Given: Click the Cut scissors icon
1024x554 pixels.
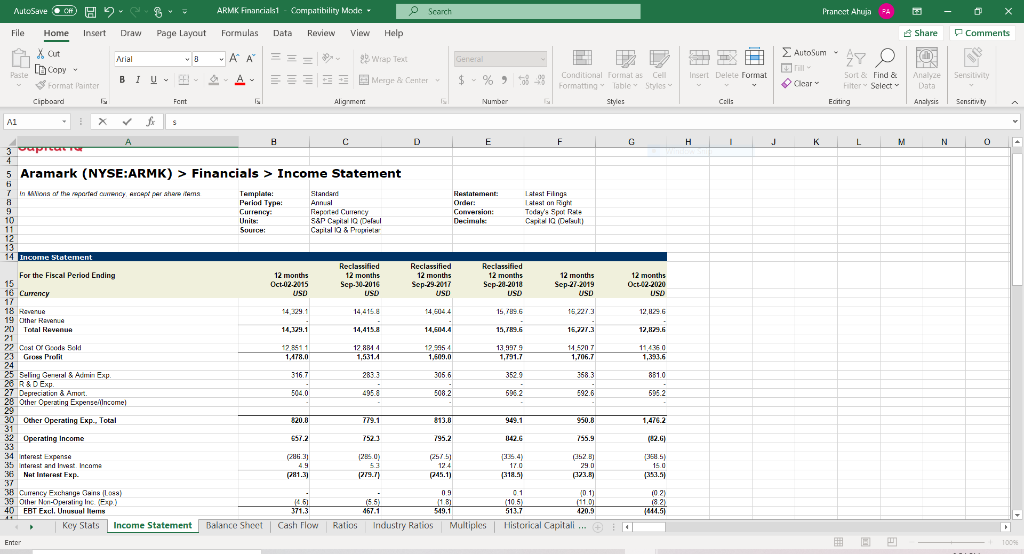Looking at the screenshot, I should coord(40,54).
